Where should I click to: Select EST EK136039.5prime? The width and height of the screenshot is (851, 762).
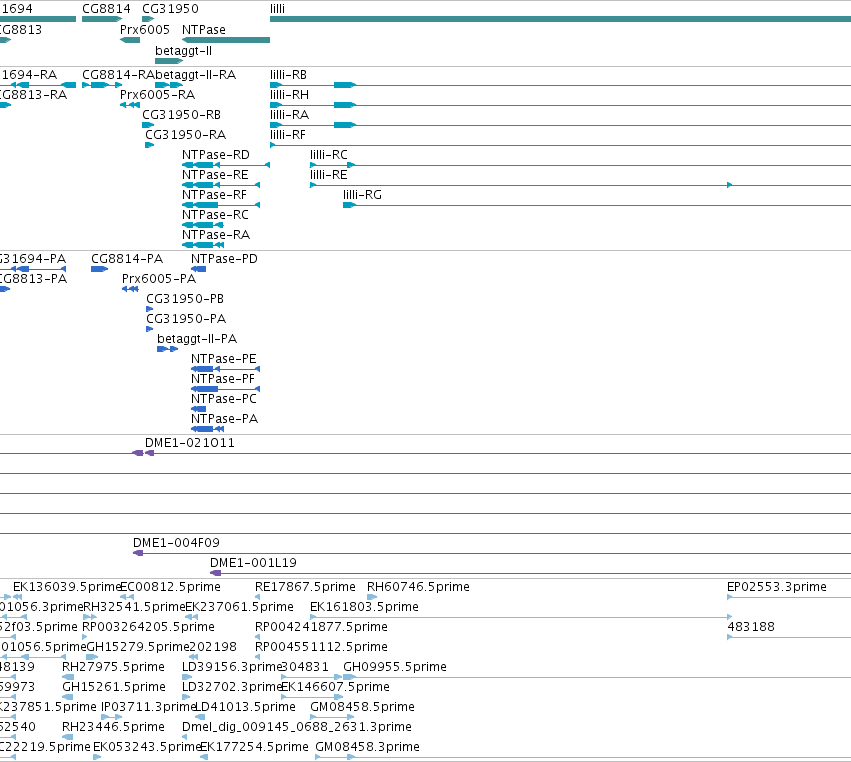[x=67, y=587]
